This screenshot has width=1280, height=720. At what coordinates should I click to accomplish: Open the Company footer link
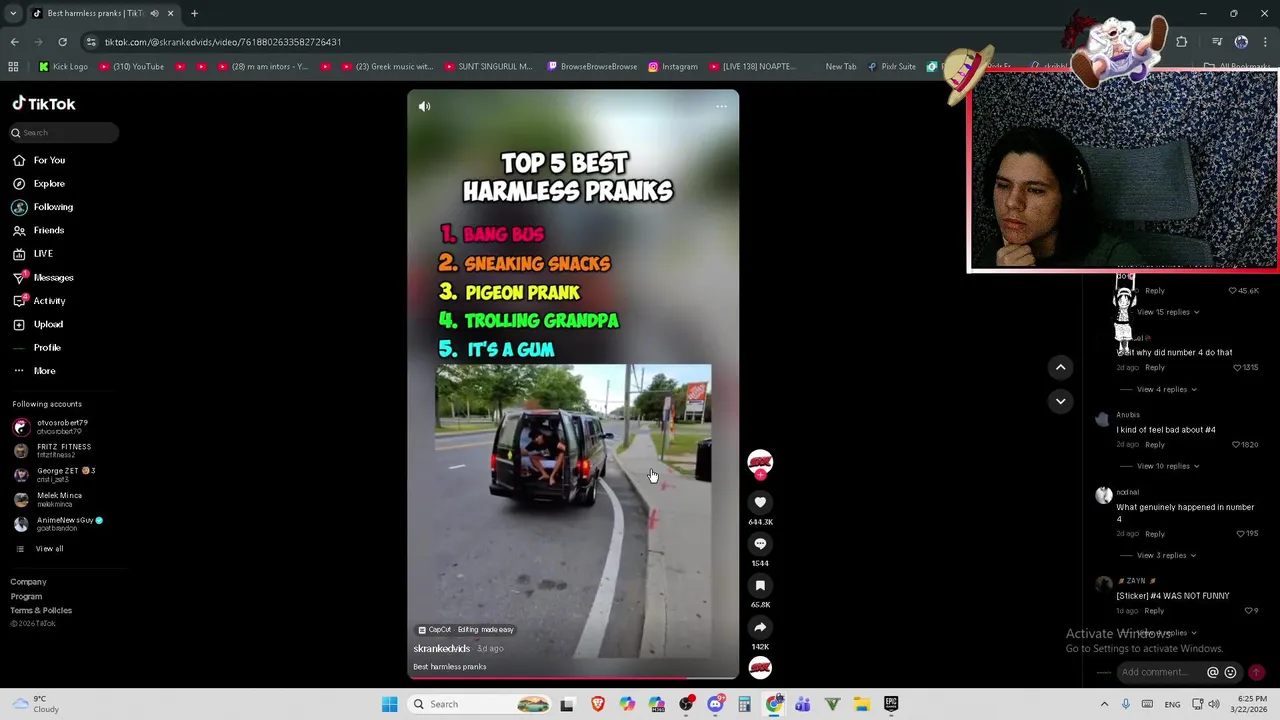click(x=28, y=582)
